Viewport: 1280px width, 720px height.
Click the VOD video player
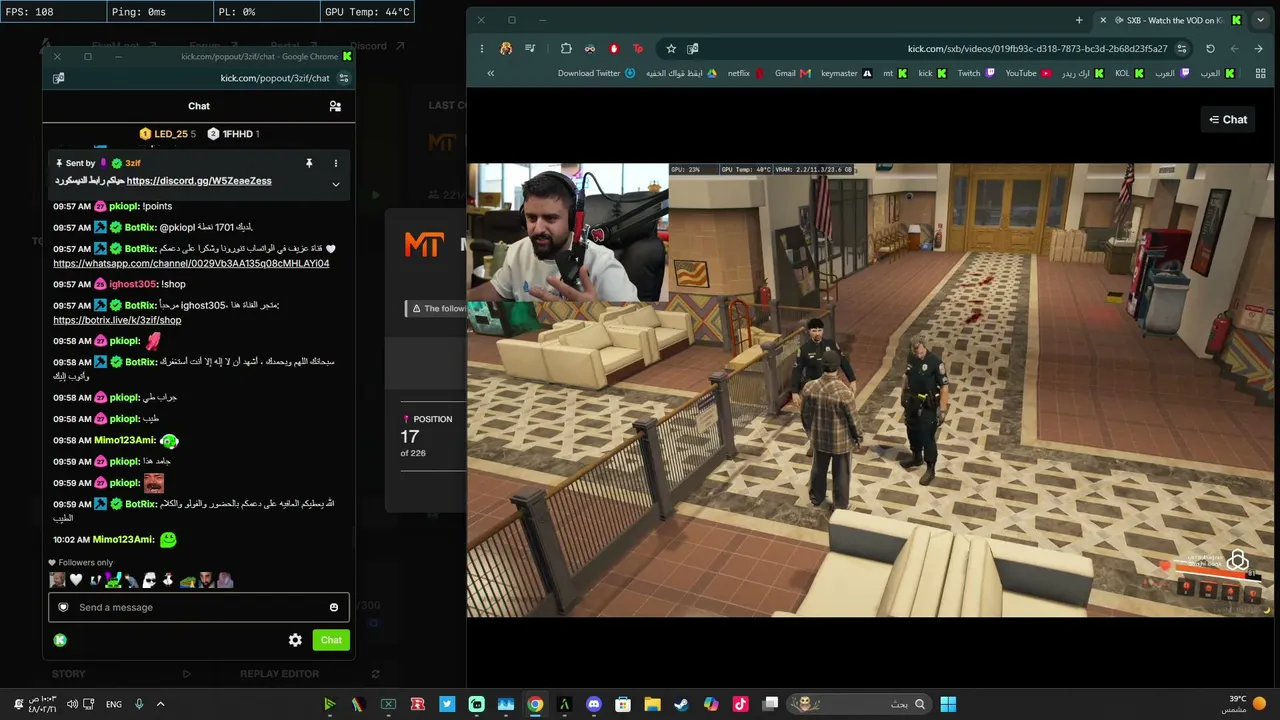(870, 390)
